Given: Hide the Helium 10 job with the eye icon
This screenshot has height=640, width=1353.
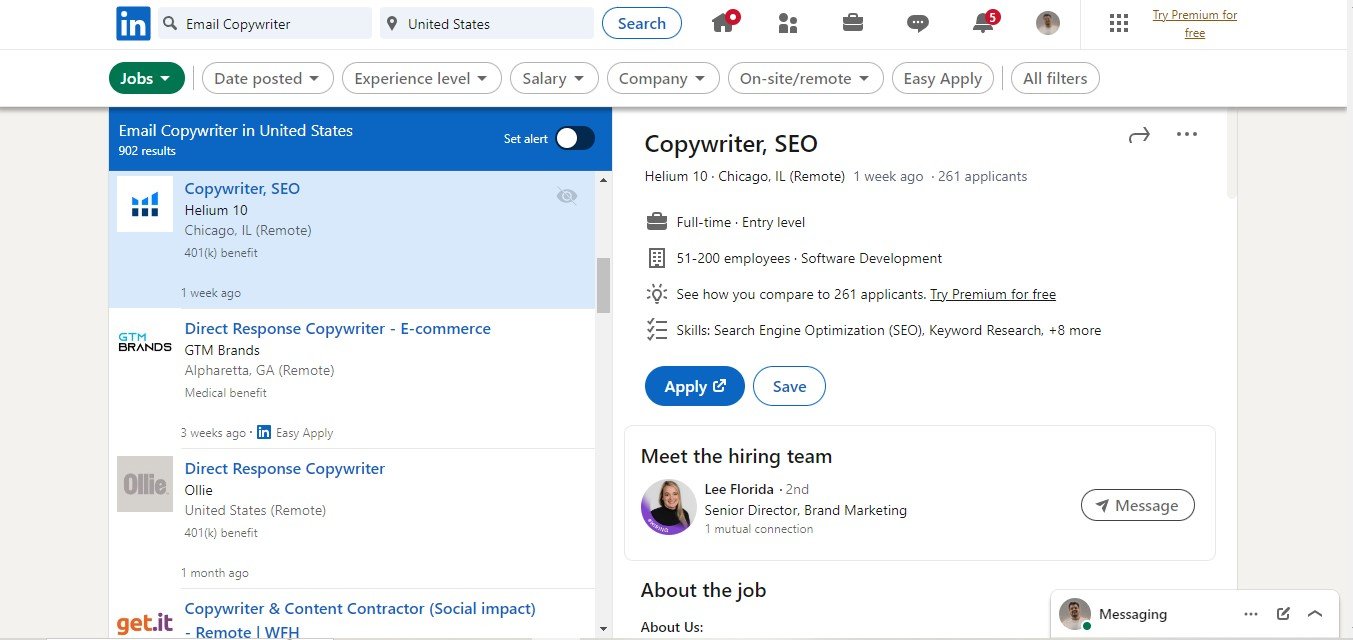Looking at the screenshot, I should coord(567,196).
